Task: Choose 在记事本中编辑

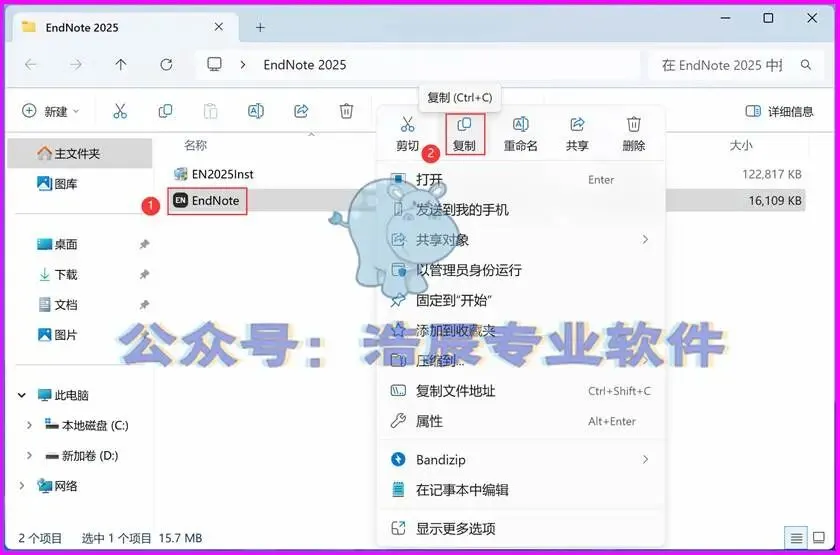Action: click(521, 490)
